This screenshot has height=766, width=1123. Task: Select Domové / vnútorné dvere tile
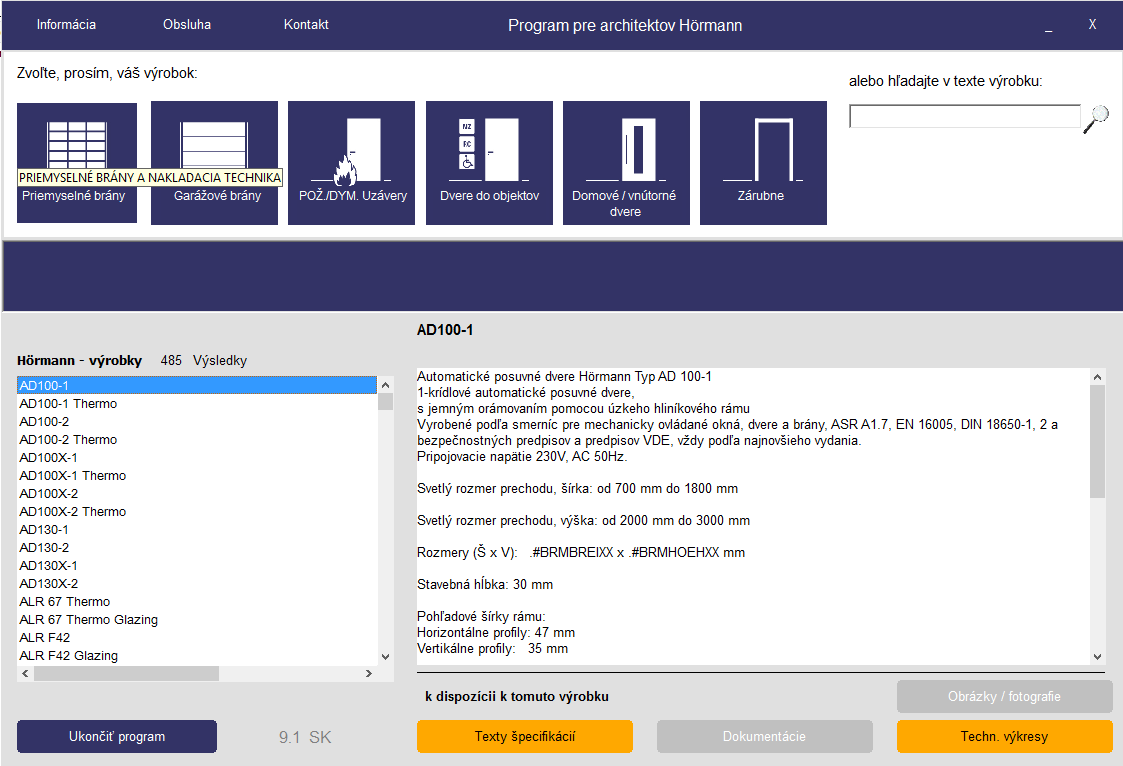626,162
